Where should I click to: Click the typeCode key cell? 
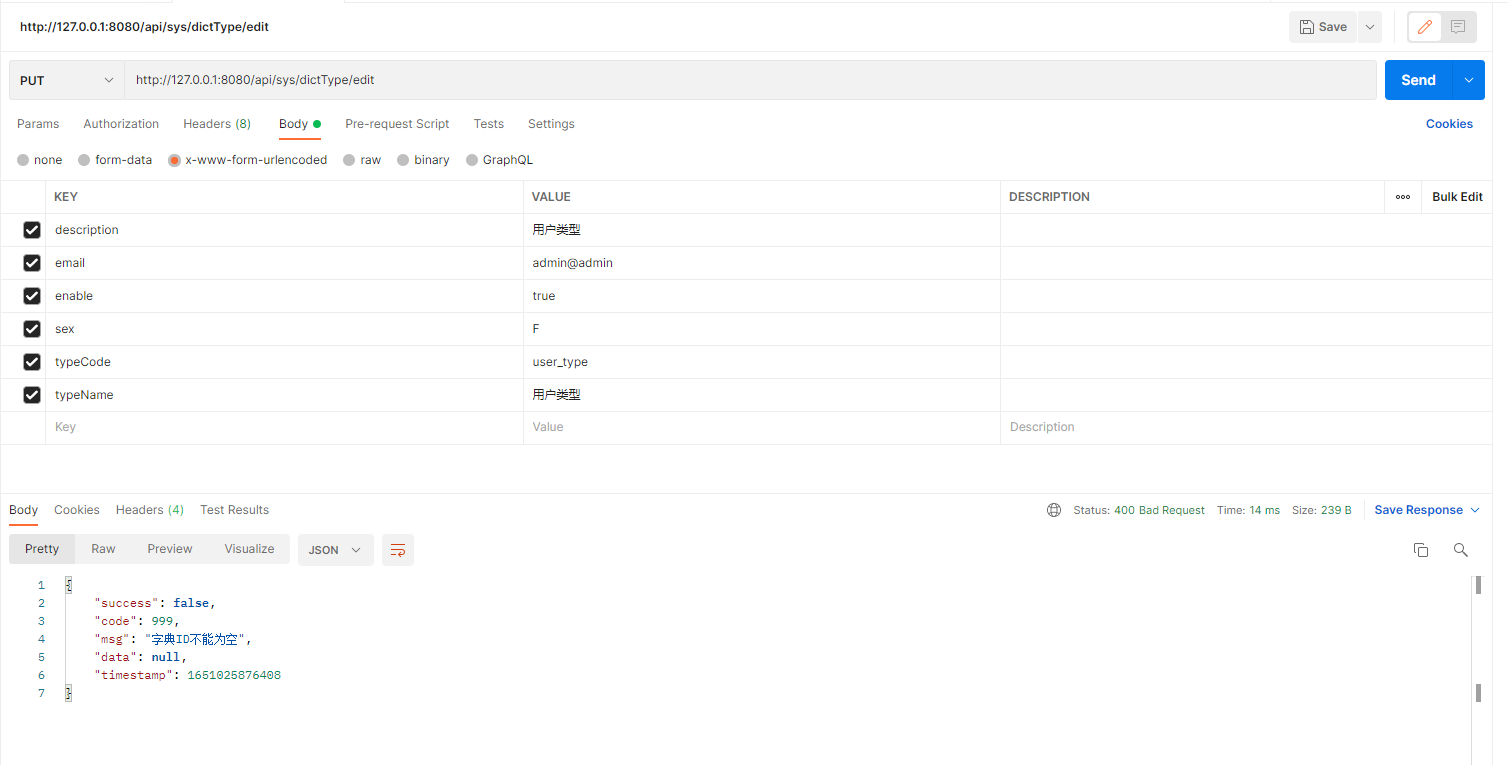(284, 362)
